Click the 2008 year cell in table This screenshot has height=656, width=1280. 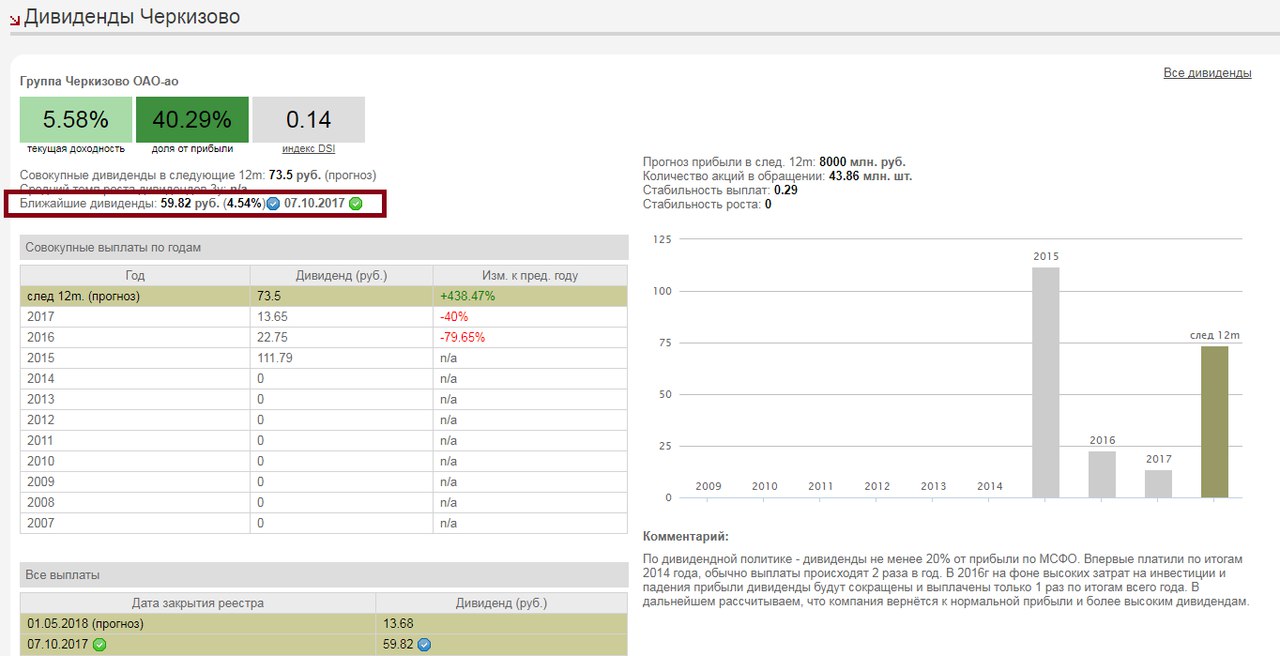click(135, 503)
